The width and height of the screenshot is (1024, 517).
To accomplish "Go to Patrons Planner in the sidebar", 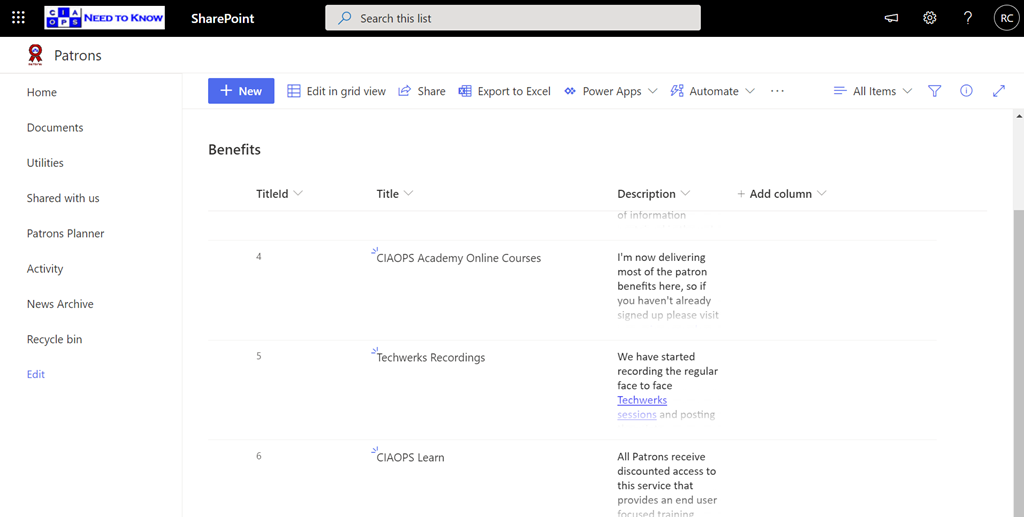I will [x=65, y=233].
